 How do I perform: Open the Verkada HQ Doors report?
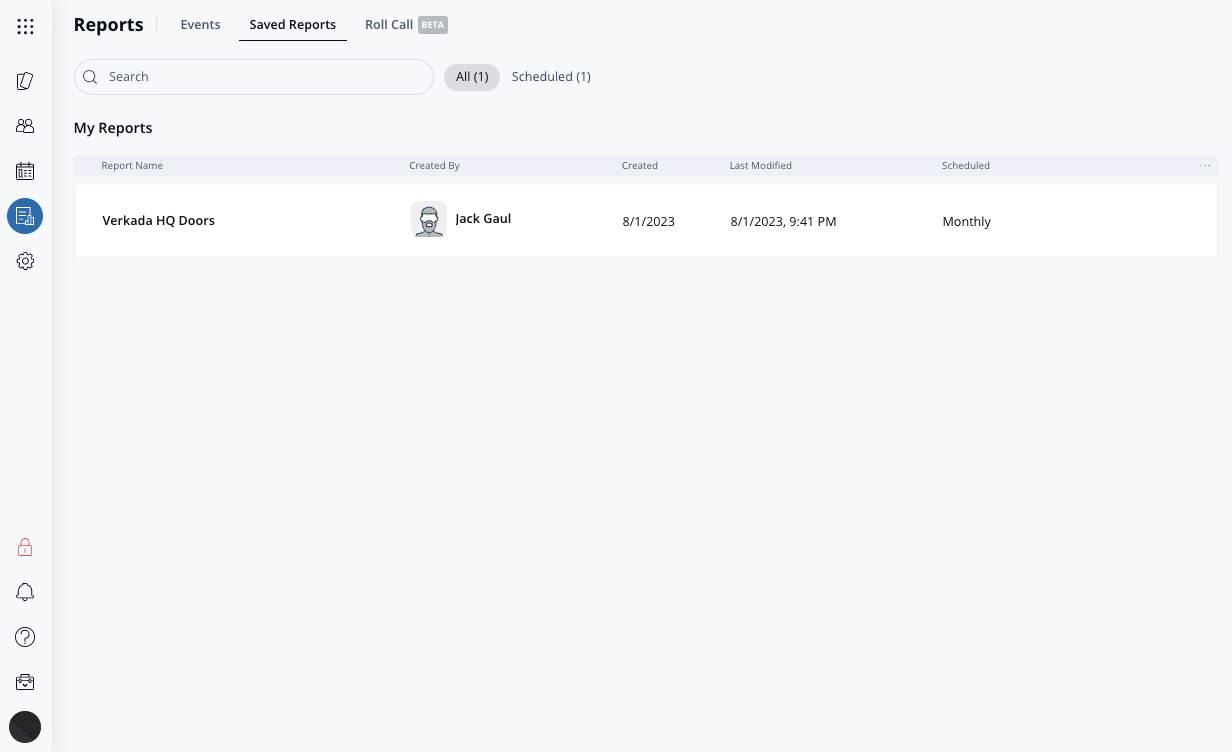coord(159,221)
